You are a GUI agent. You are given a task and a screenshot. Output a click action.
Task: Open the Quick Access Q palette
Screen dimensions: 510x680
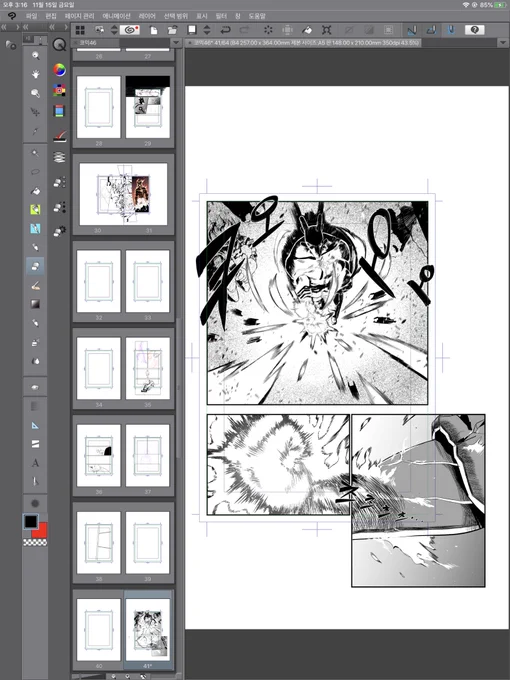59,44
